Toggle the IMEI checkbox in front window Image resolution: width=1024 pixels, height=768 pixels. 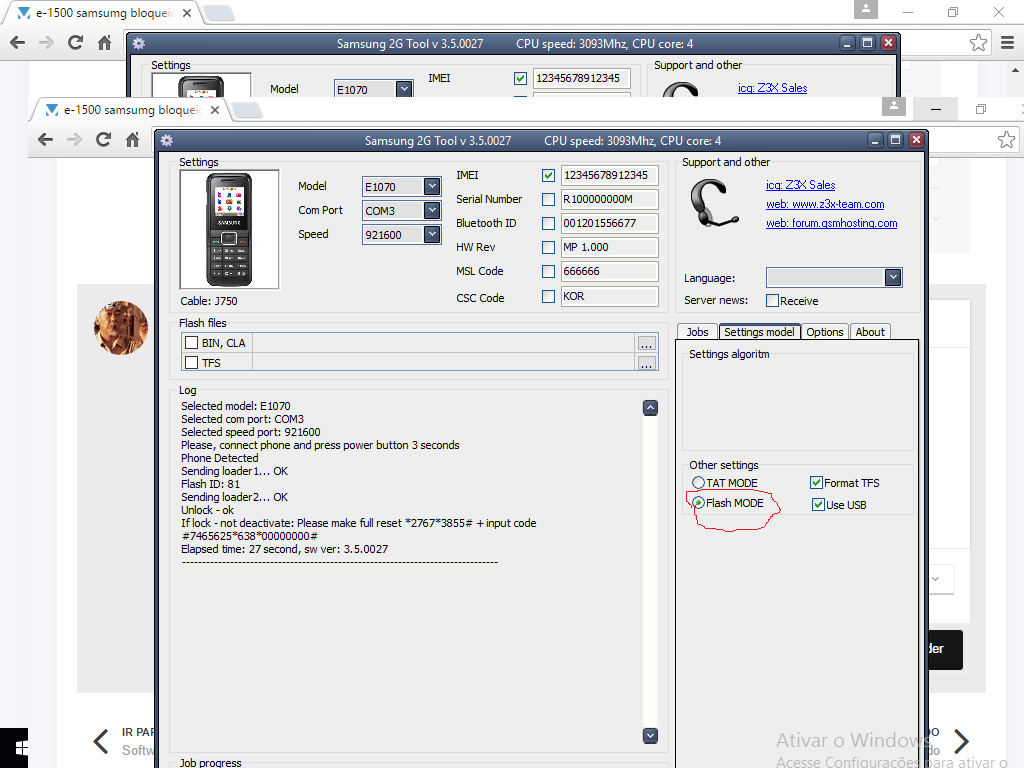click(x=549, y=176)
